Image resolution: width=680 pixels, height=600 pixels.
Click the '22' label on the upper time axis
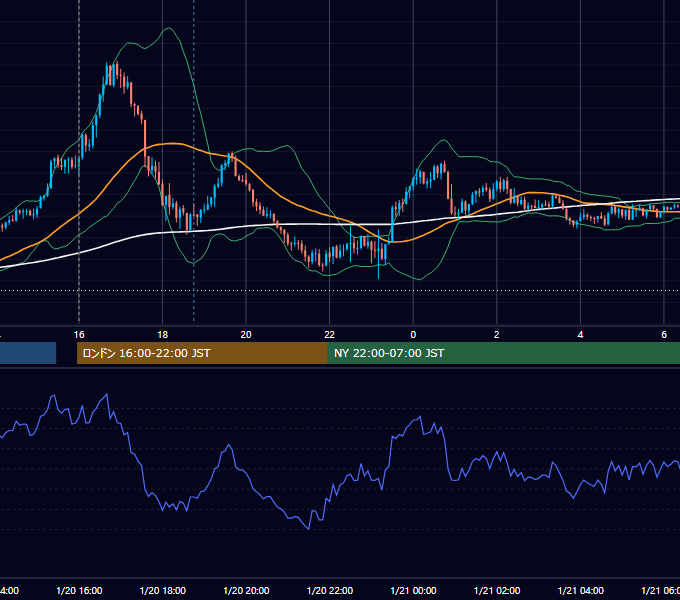pyautogui.click(x=330, y=335)
